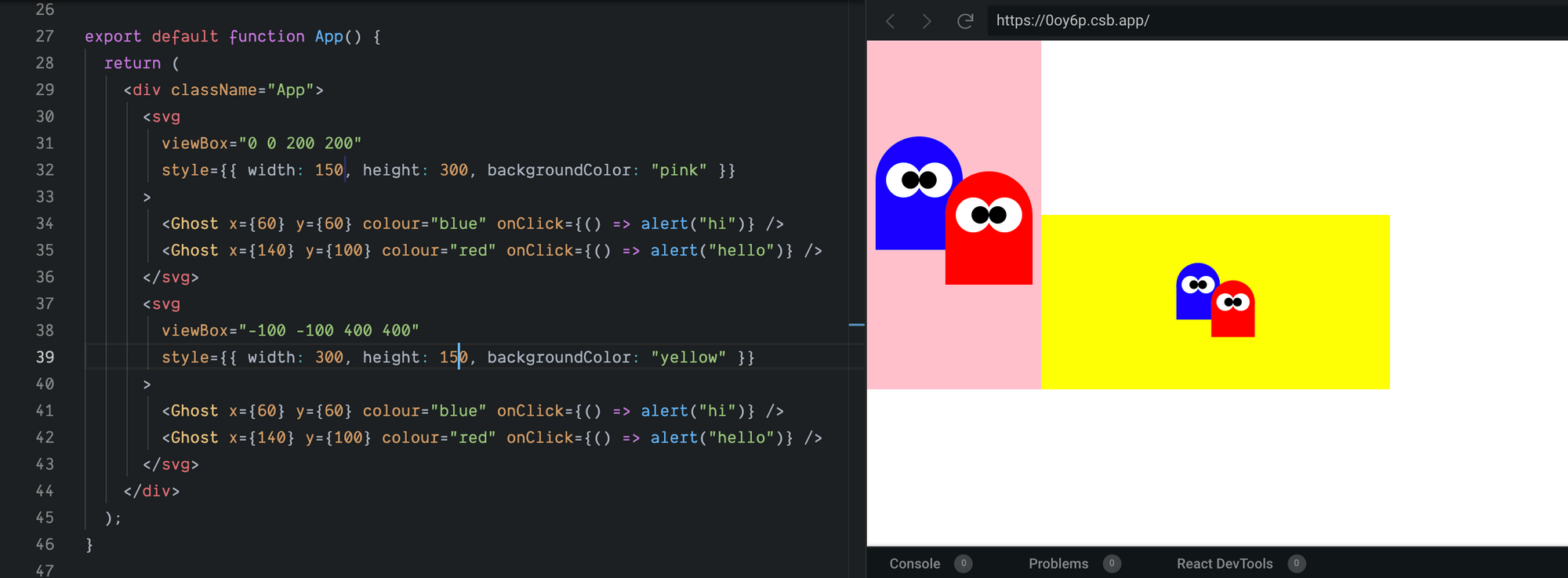Click the large red ghost in pink SVG
The image size is (1568, 578).
tap(989, 251)
